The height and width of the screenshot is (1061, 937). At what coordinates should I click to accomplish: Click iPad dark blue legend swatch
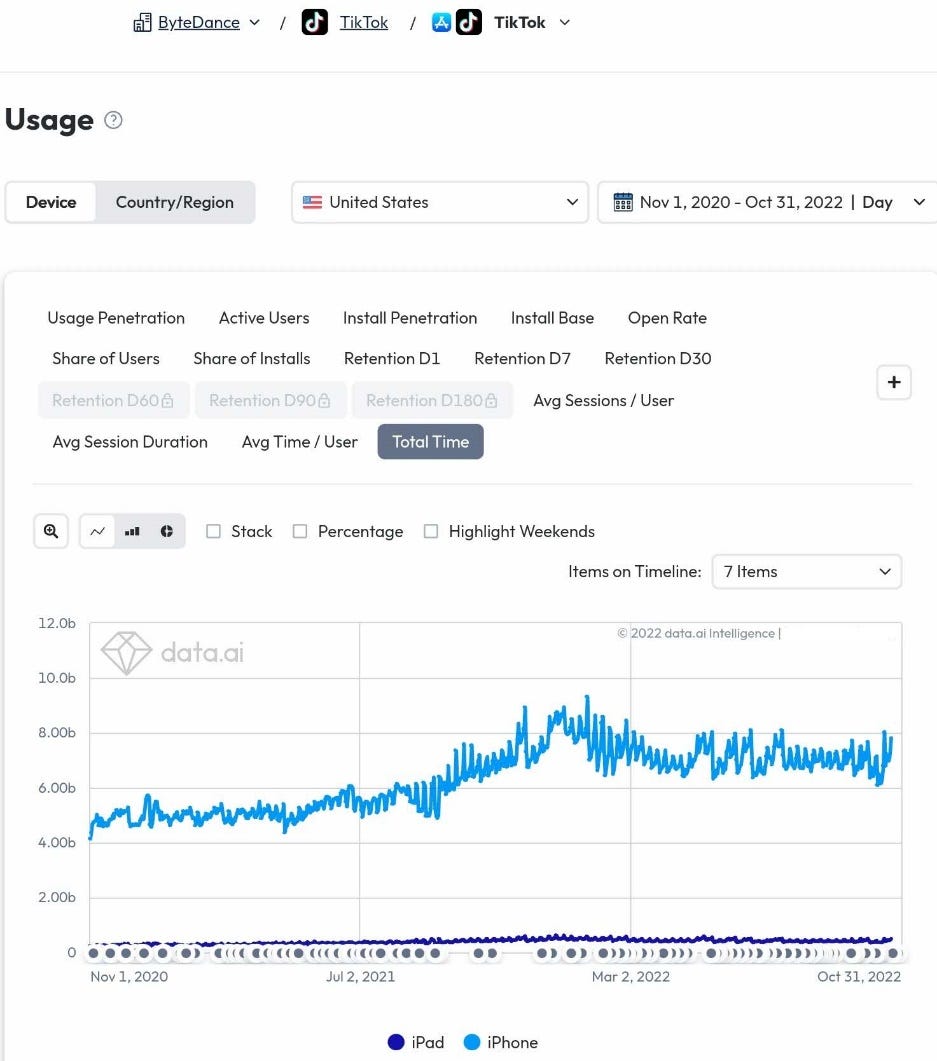click(x=396, y=1042)
